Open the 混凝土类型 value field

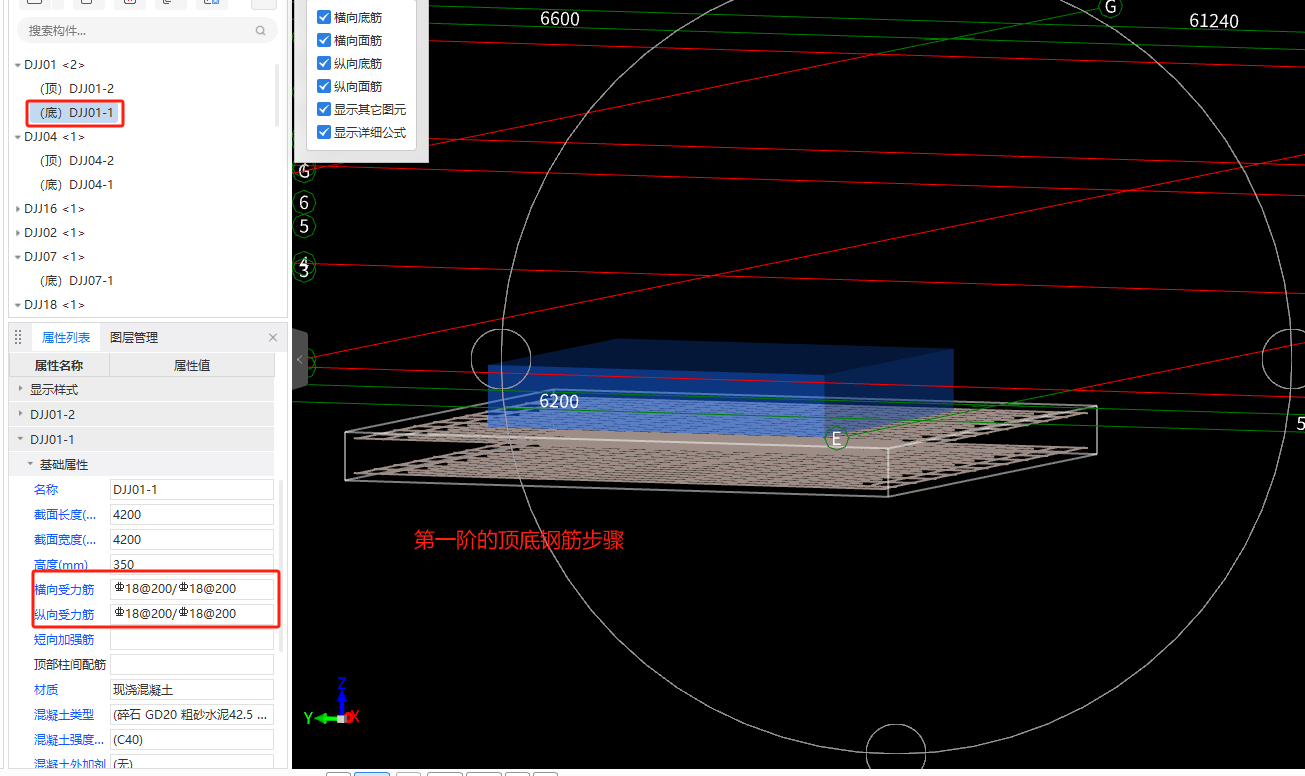coord(192,714)
